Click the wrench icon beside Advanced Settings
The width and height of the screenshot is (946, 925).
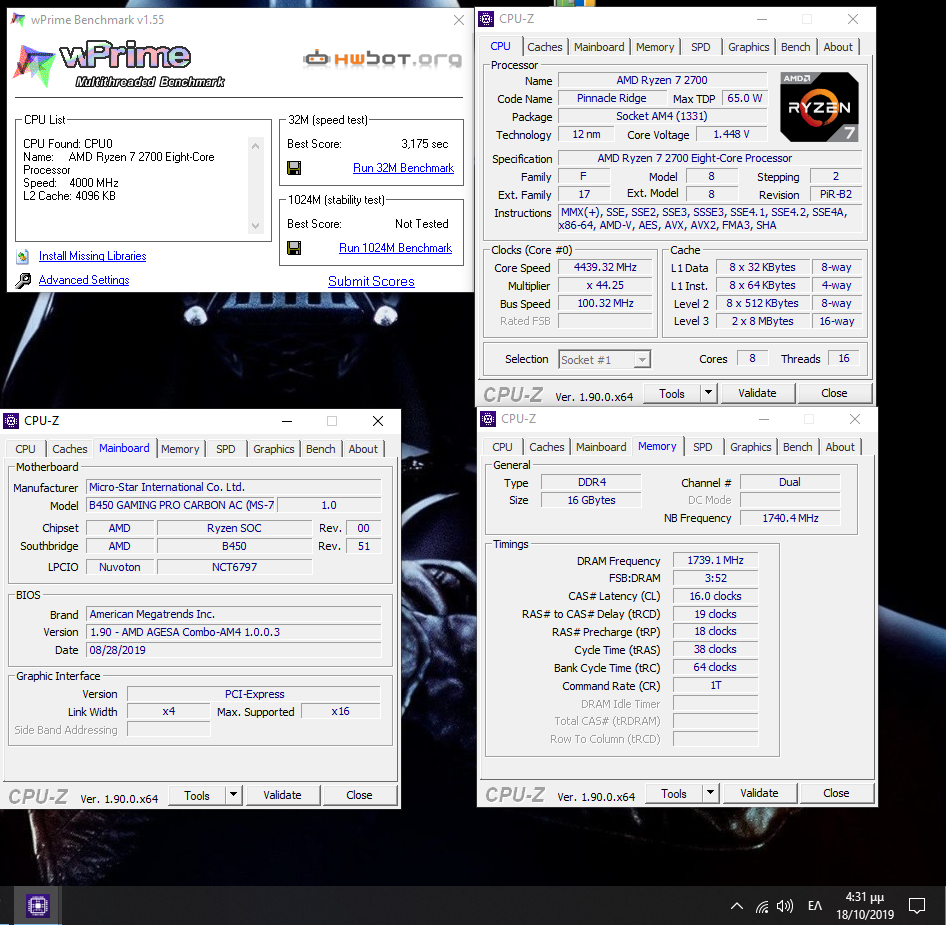23,280
